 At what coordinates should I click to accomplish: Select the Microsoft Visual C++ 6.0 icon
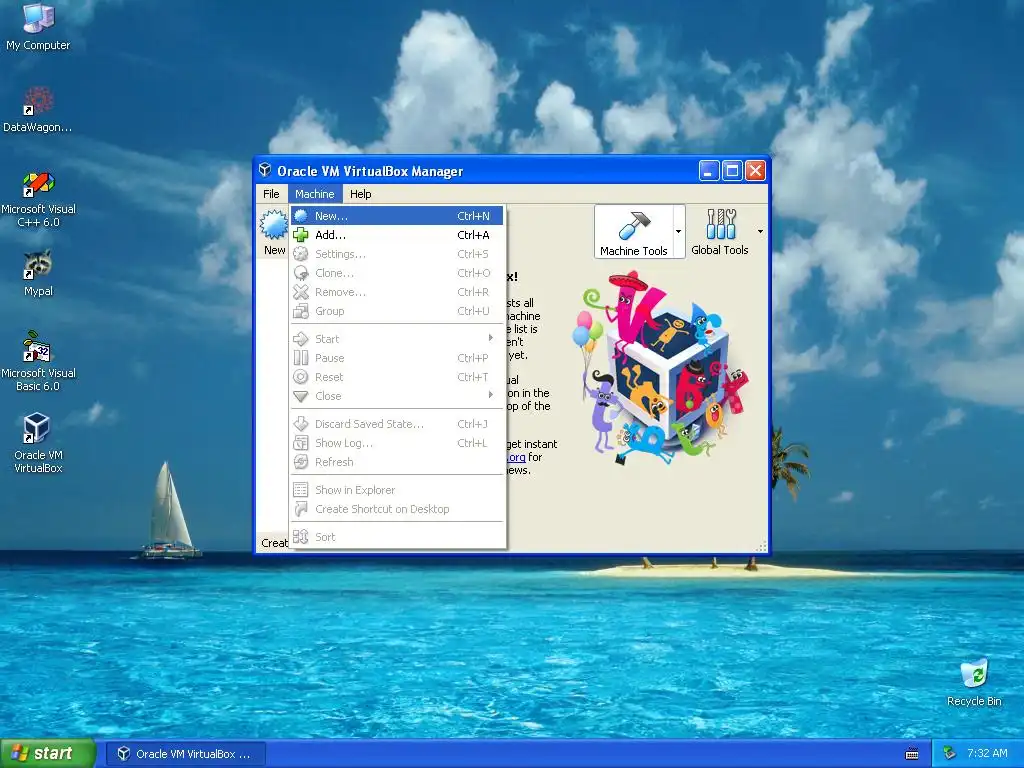pyautogui.click(x=38, y=199)
